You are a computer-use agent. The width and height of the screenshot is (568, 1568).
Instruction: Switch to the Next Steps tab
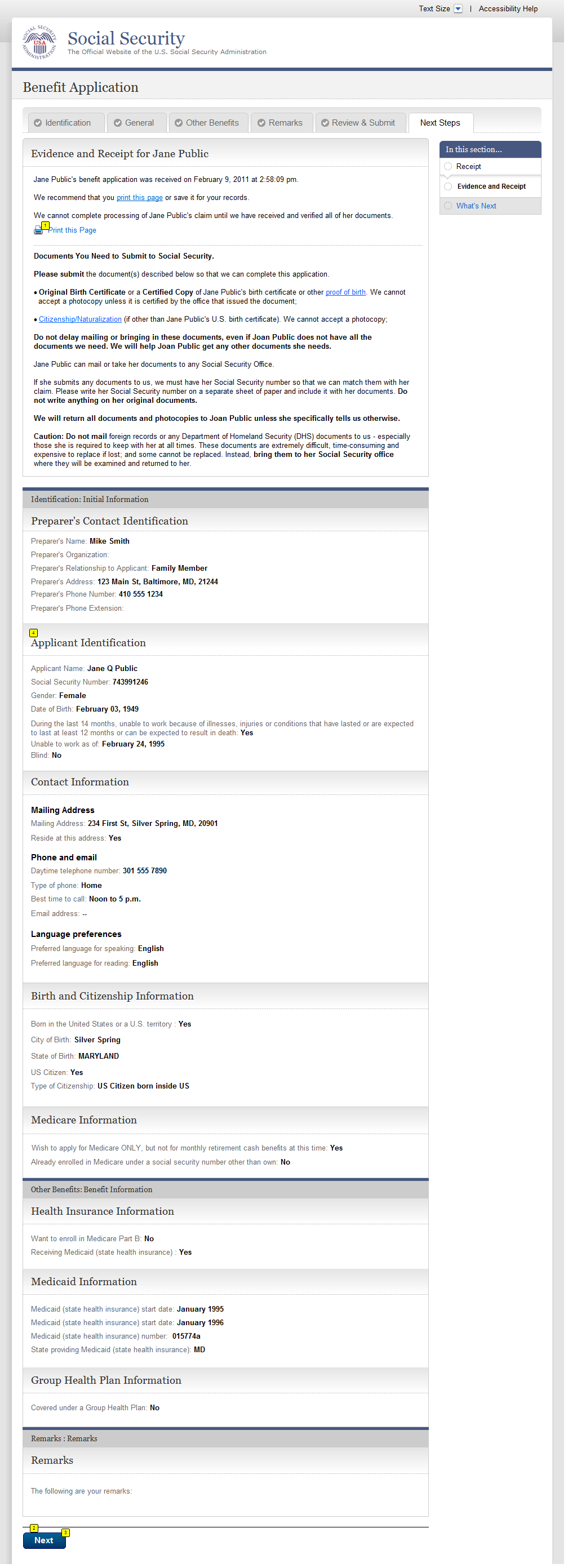point(440,123)
